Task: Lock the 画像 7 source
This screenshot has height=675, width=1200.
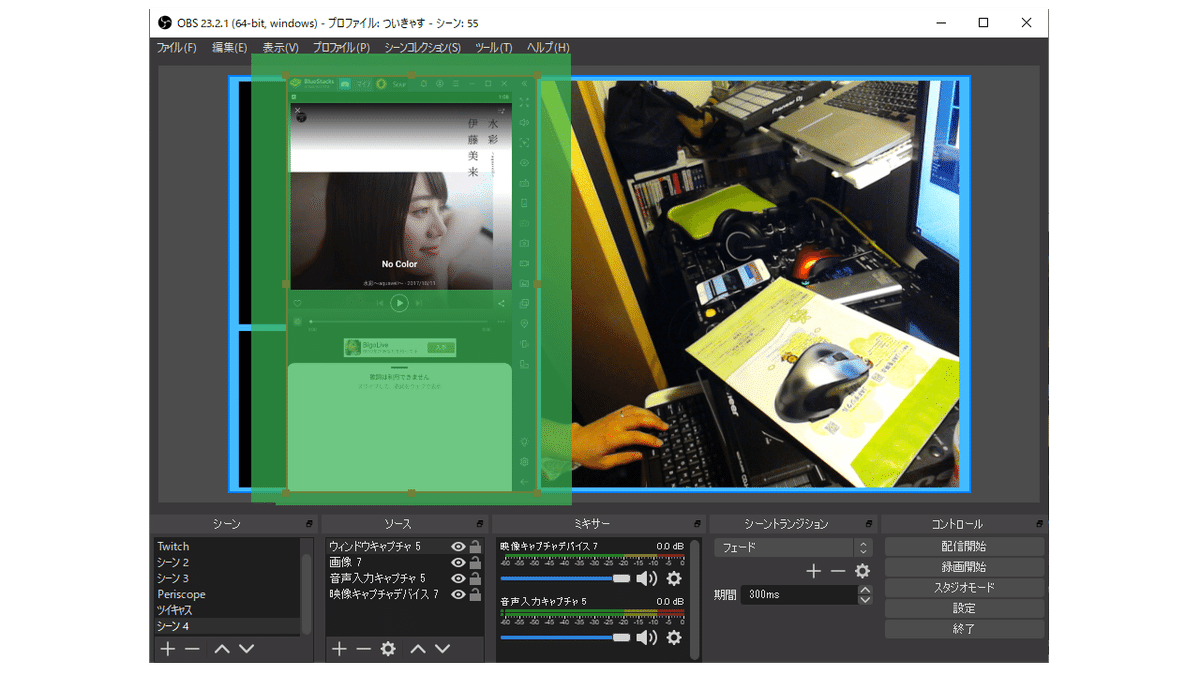Action: [475, 563]
